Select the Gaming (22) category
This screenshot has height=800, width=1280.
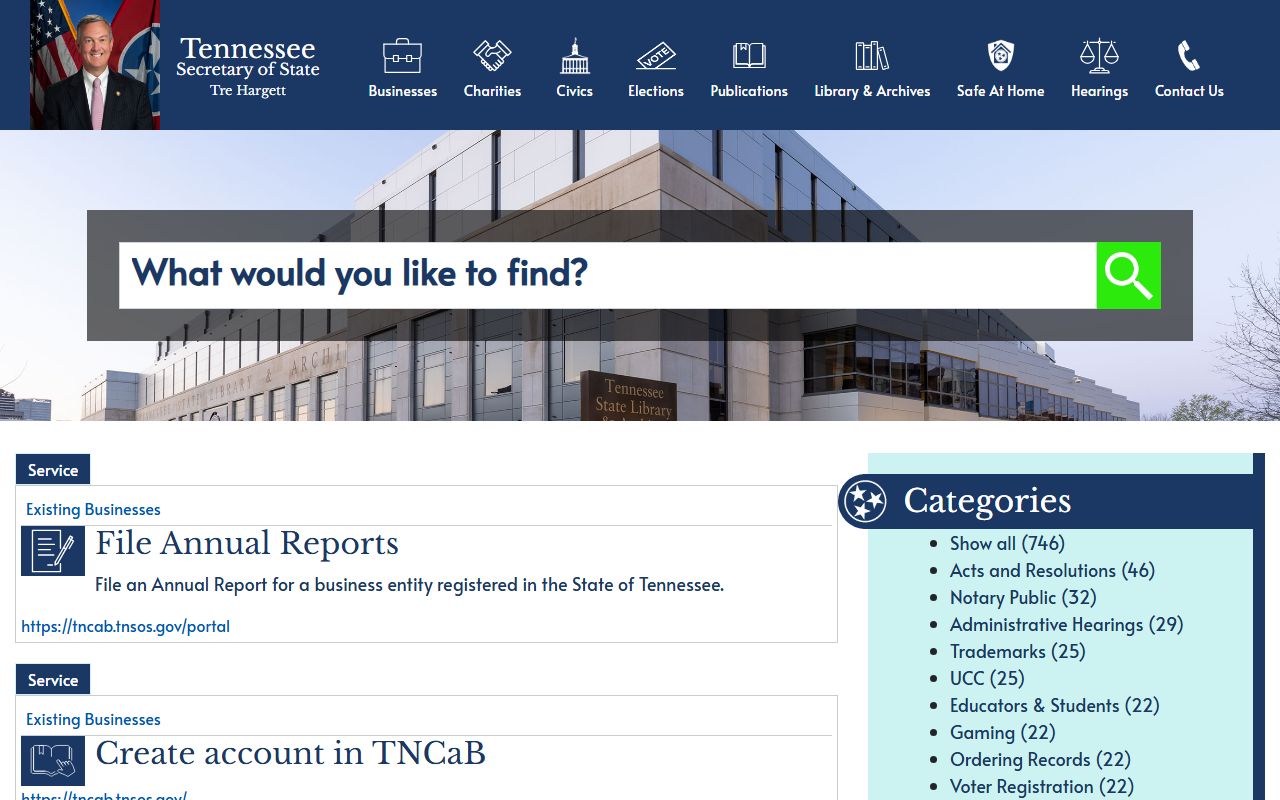(1002, 732)
